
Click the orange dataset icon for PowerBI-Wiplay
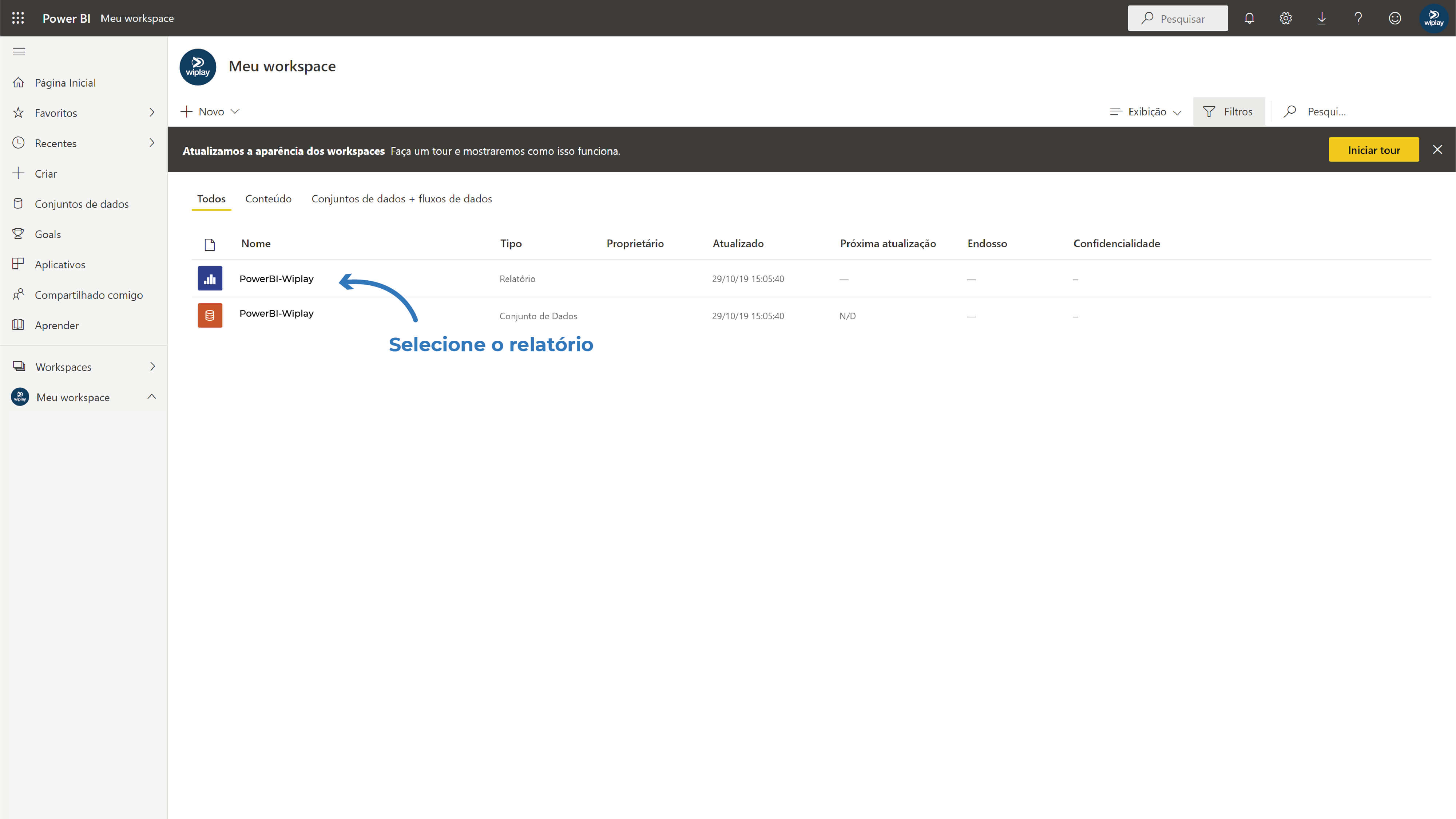point(210,315)
